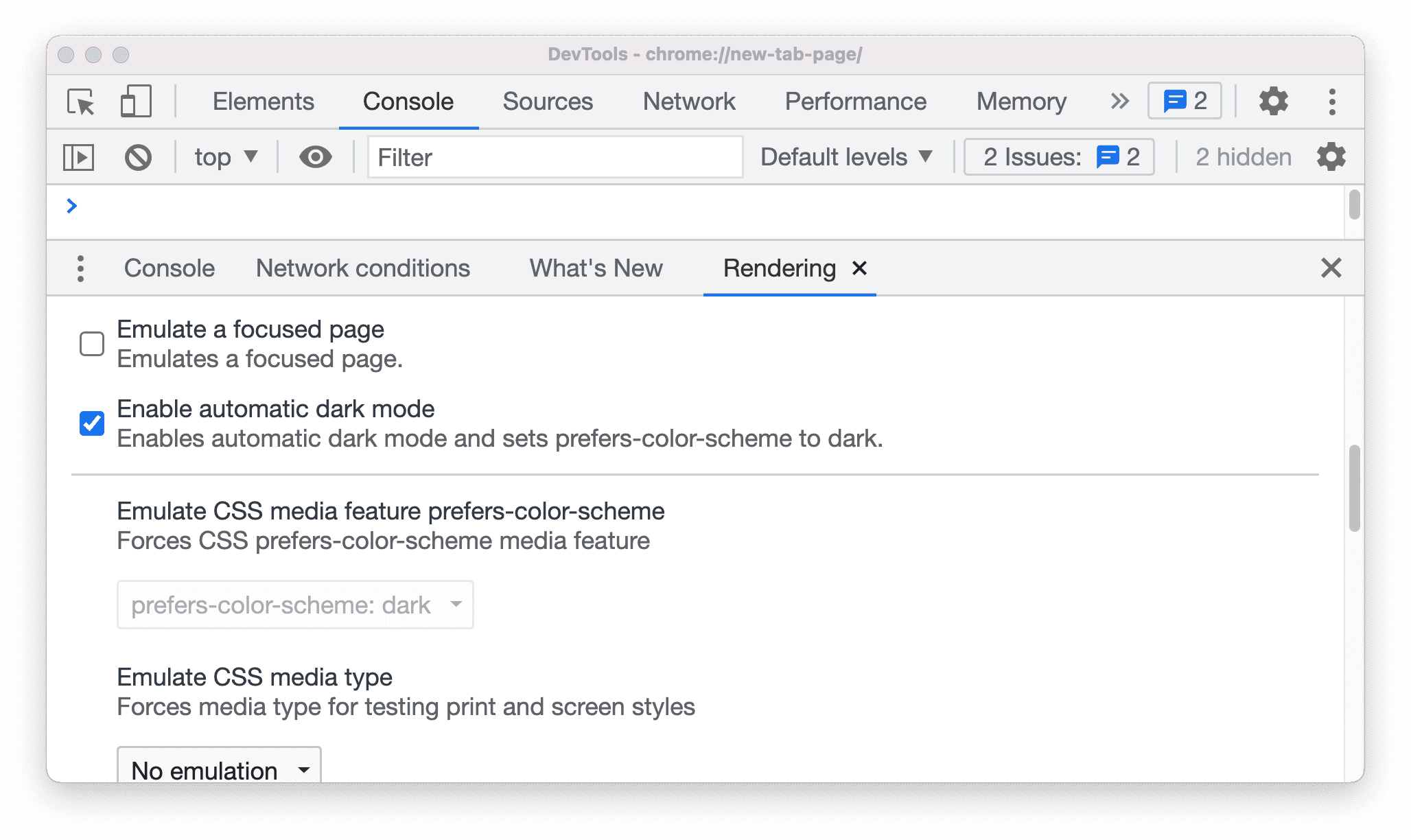The height and width of the screenshot is (840, 1411).
Task: Click the more tools three-dot menu icon
Action: [82, 267]
